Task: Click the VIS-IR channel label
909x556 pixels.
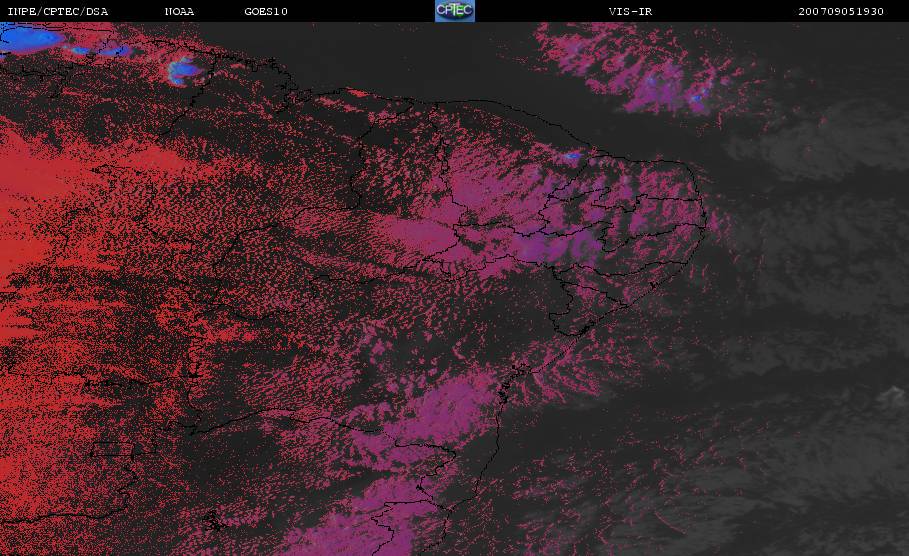Action: pos(630,12)
